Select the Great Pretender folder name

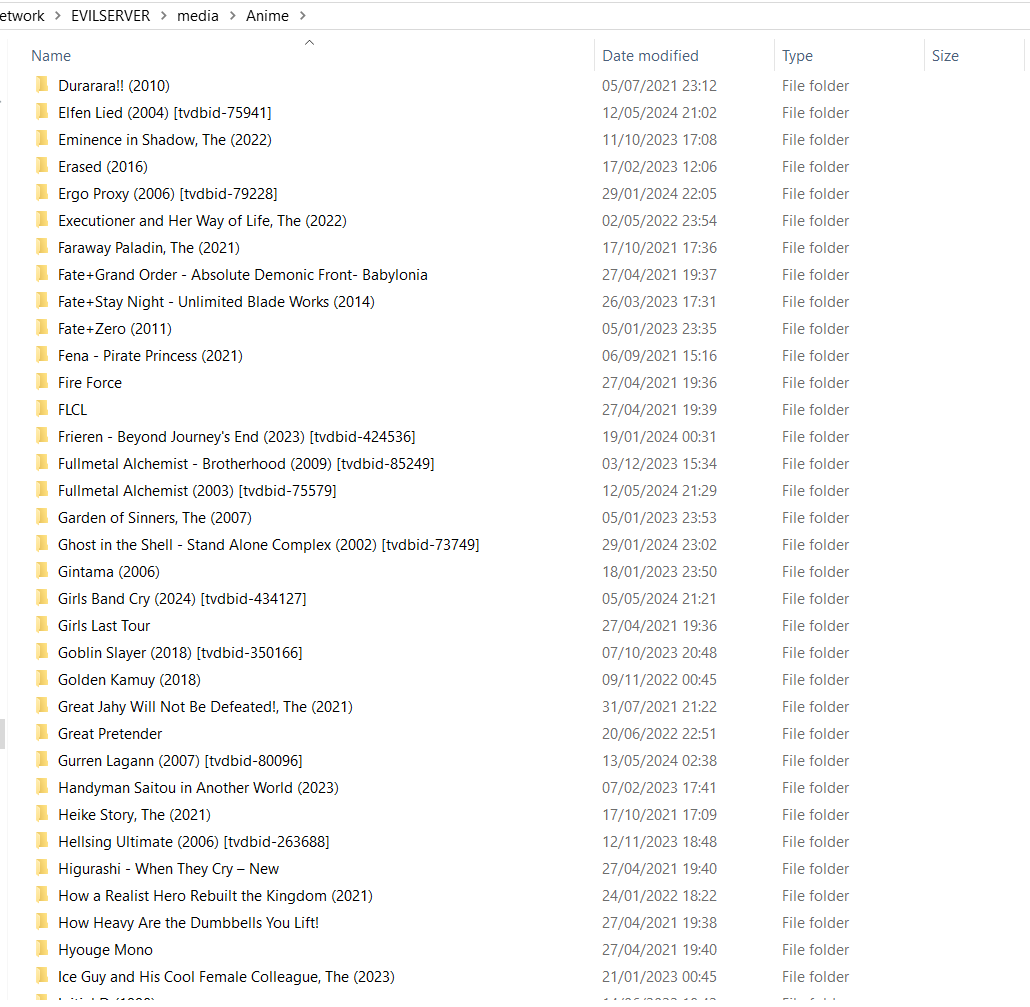point(110,734)
